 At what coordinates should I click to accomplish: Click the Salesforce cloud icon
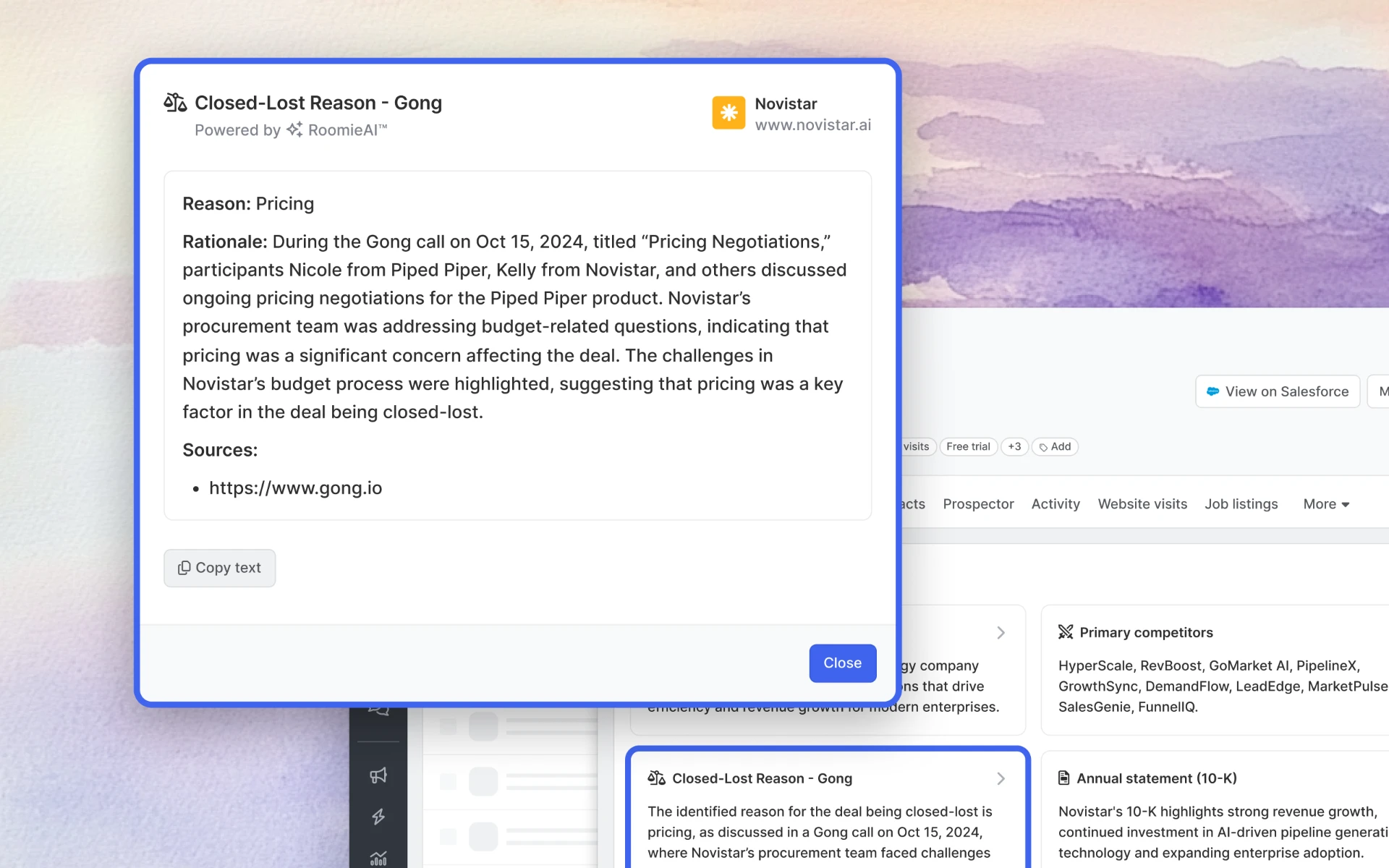click(x=1213, y=391)
